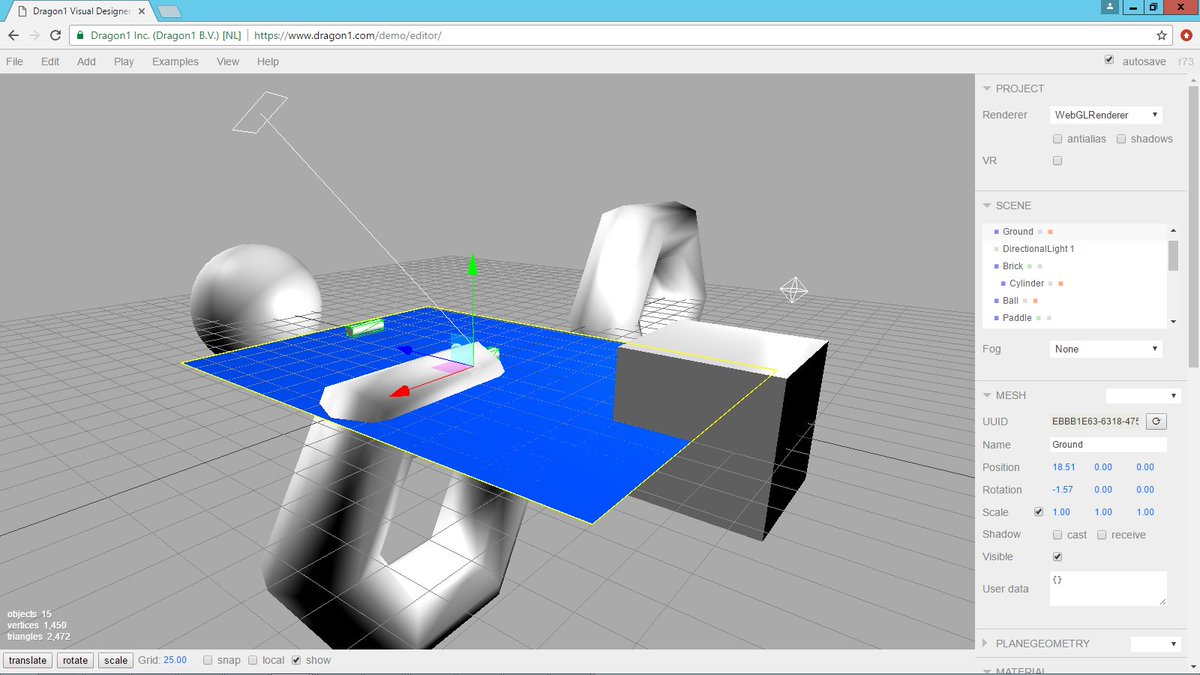Open the PLANEGEOMETRY section dropdown
Screen dimensions: 1200x675
coord(1155,644)
